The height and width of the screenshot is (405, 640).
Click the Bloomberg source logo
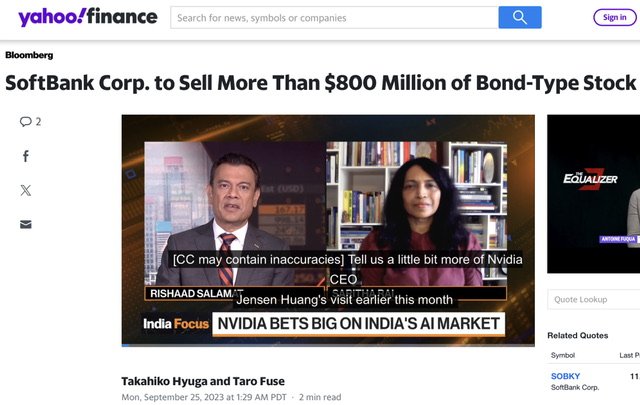[29, 55]
